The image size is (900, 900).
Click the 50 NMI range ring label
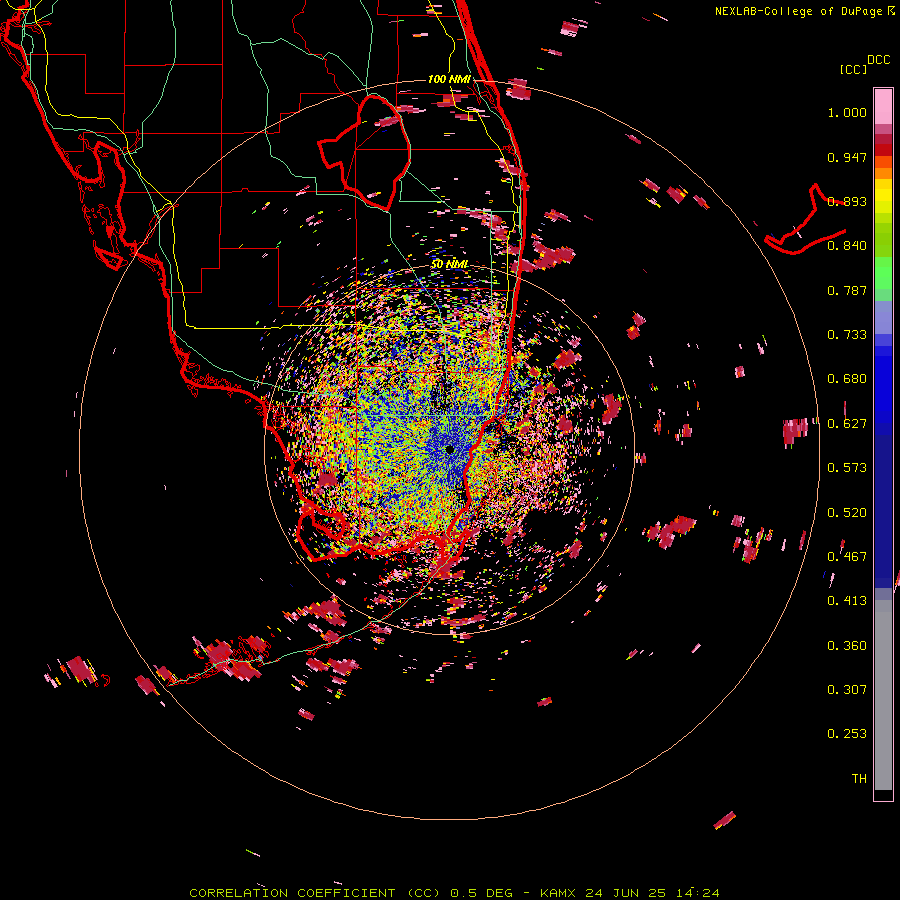449,265
